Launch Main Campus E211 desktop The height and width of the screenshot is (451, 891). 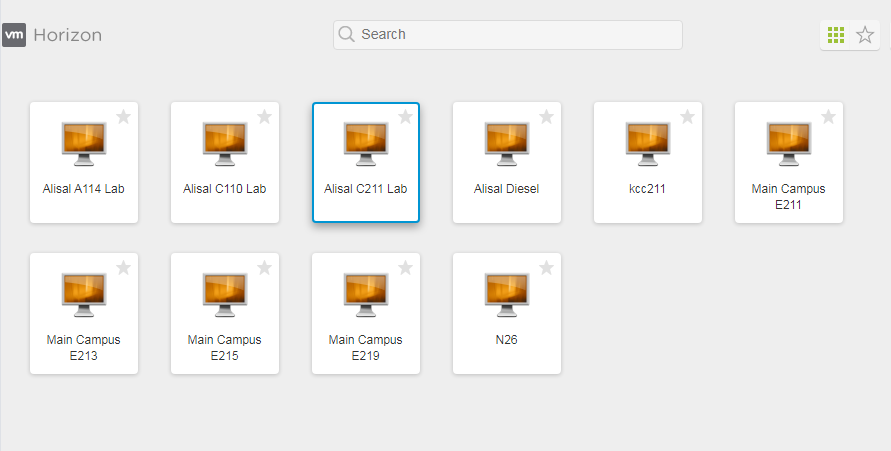(789, 144)
